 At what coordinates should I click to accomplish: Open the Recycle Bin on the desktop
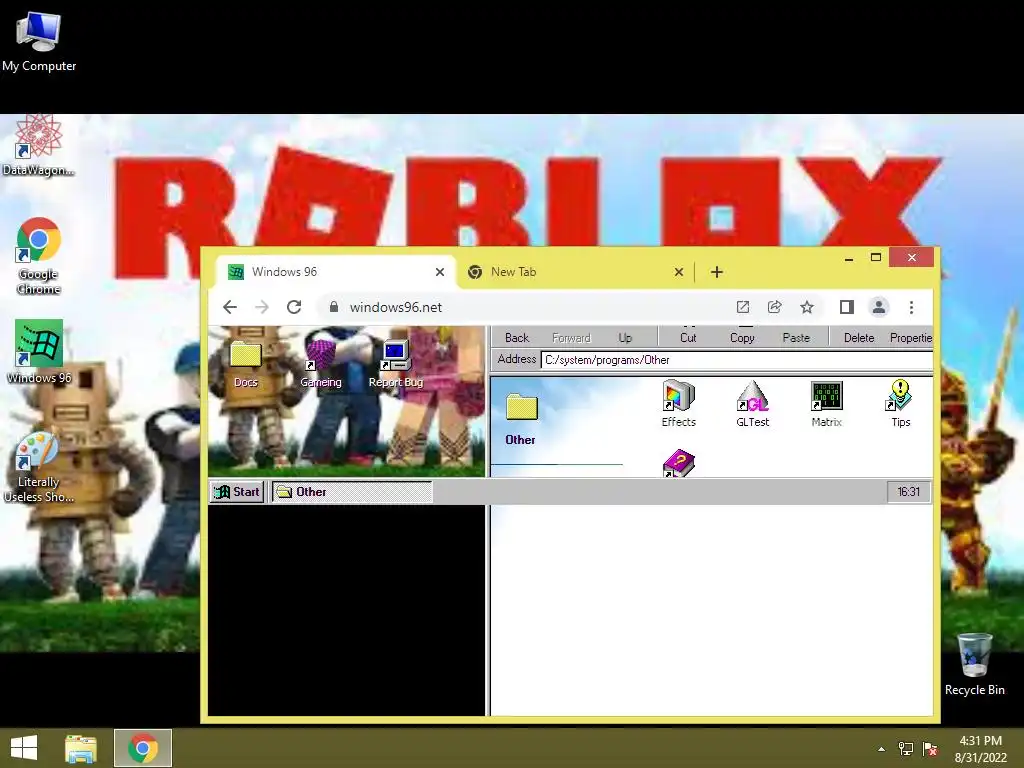[x=974, y=664]
